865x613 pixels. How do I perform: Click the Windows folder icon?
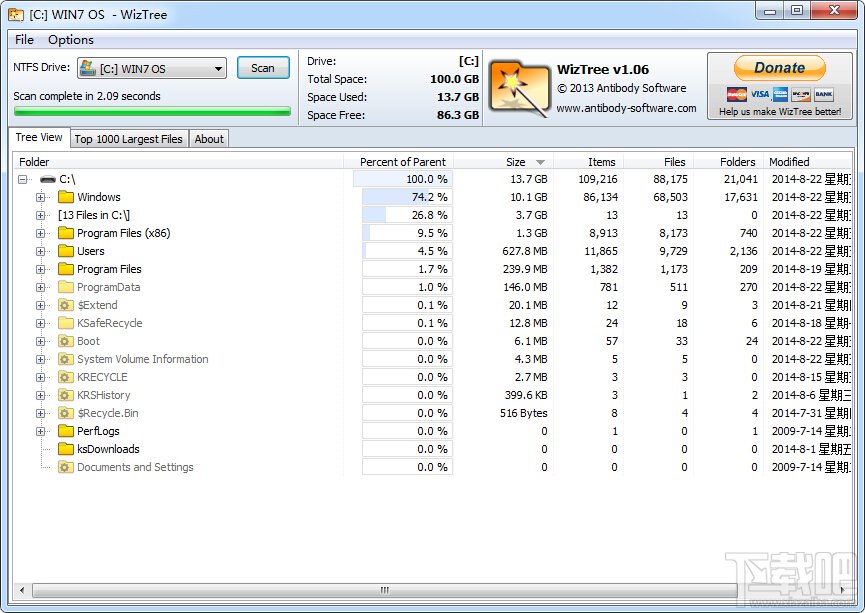point(66,197)
